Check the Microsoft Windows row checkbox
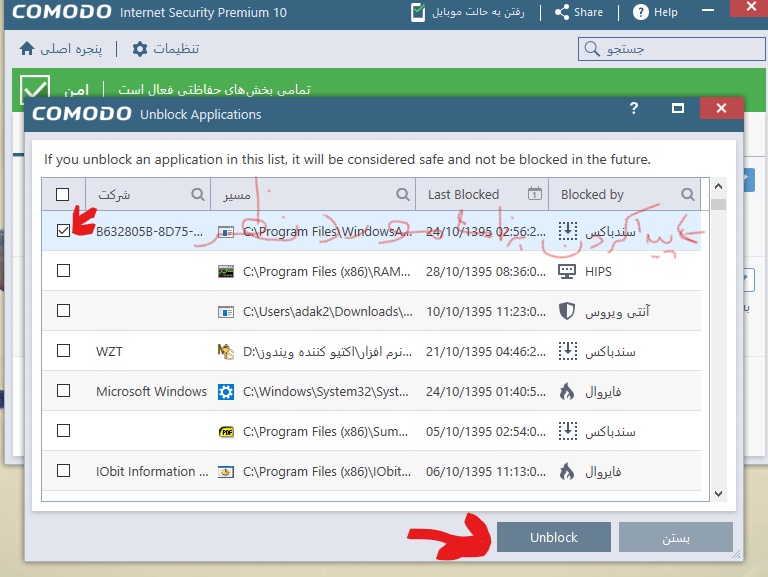Screen dimensions: 768x577 pyautogui.click(x=63, y=390)
